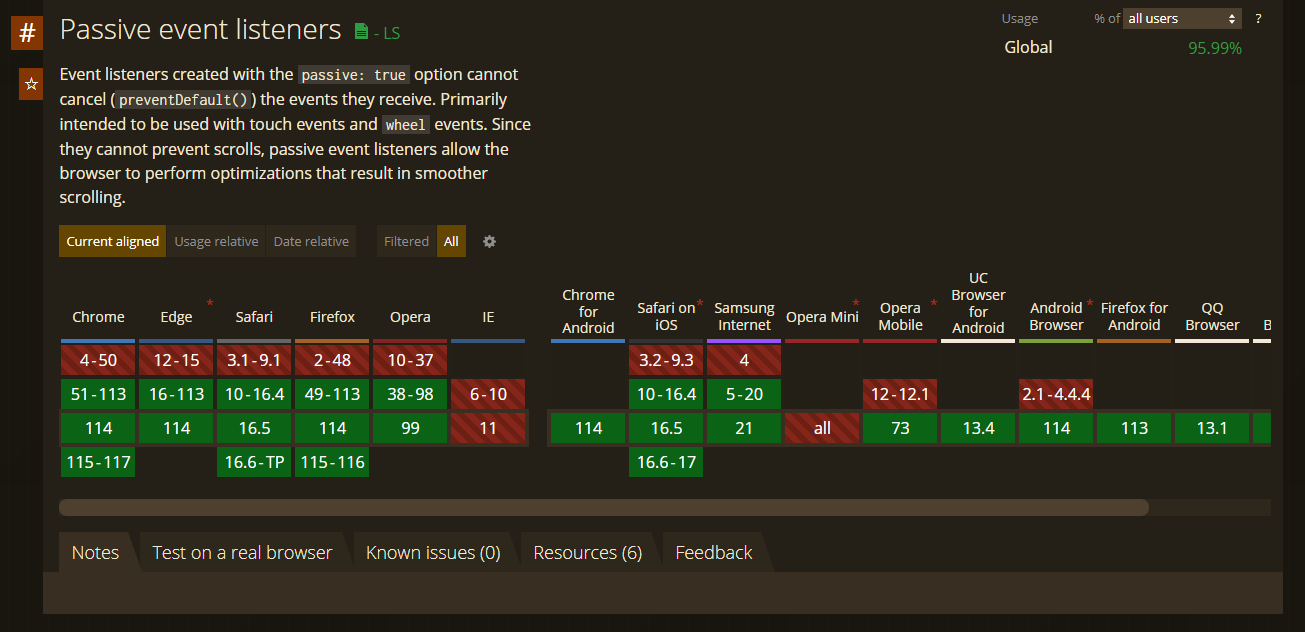Select the Filtered browsers option
Image resolution: width=1305 pixels, height=632 pixels.
(x=406, y=241)
